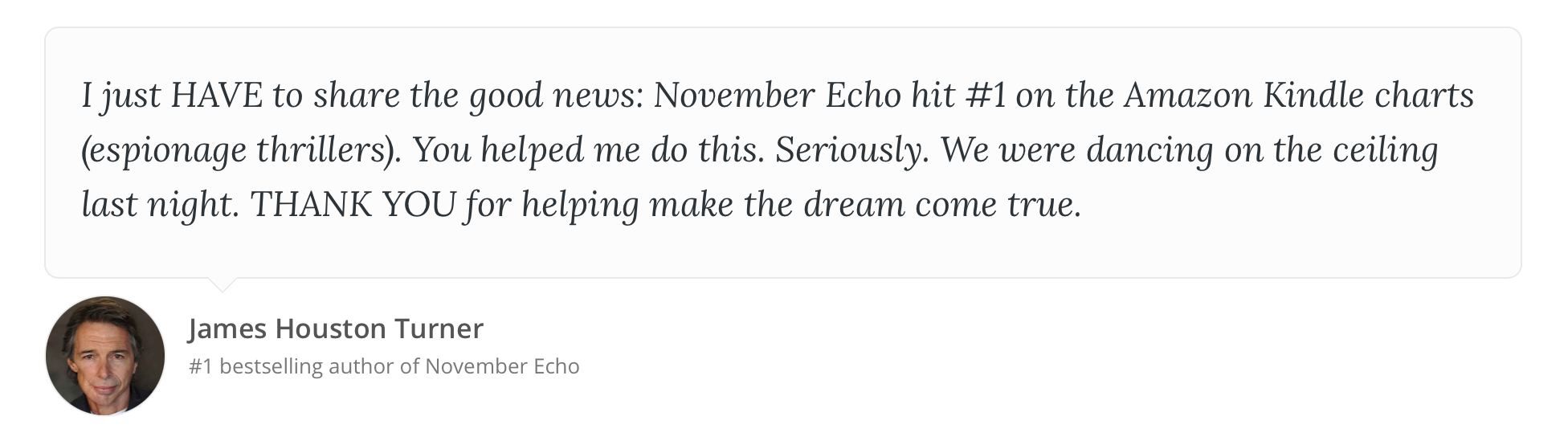
Task: Click 'Amazon Kindle charts' in the quote
Action: (x=1299, y=96)
